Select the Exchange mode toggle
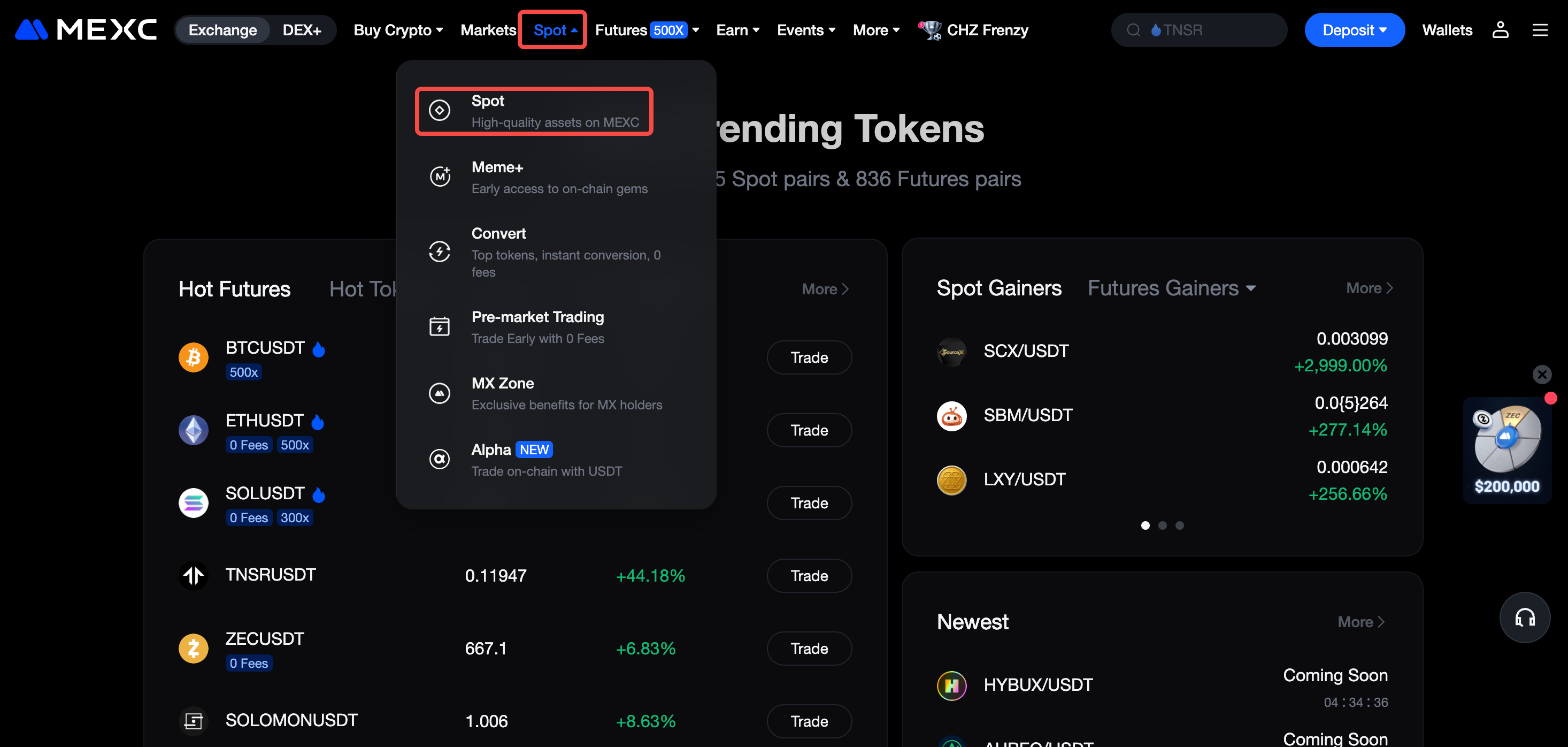This screenshot has width=1568, height=747. pyautogui.click(x=222, y=30)
